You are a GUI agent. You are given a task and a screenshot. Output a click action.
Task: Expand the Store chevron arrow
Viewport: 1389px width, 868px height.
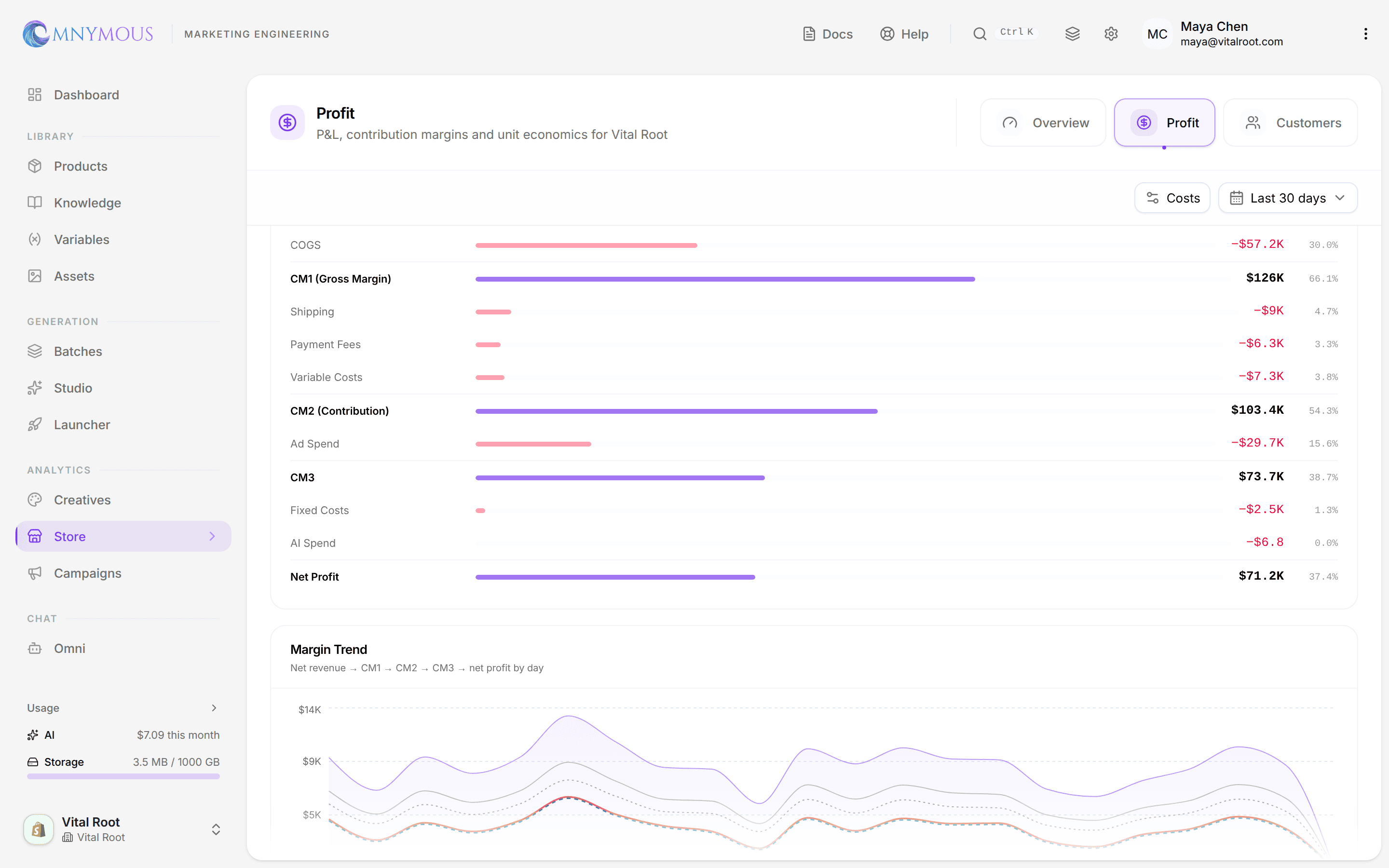click(212, 536)
